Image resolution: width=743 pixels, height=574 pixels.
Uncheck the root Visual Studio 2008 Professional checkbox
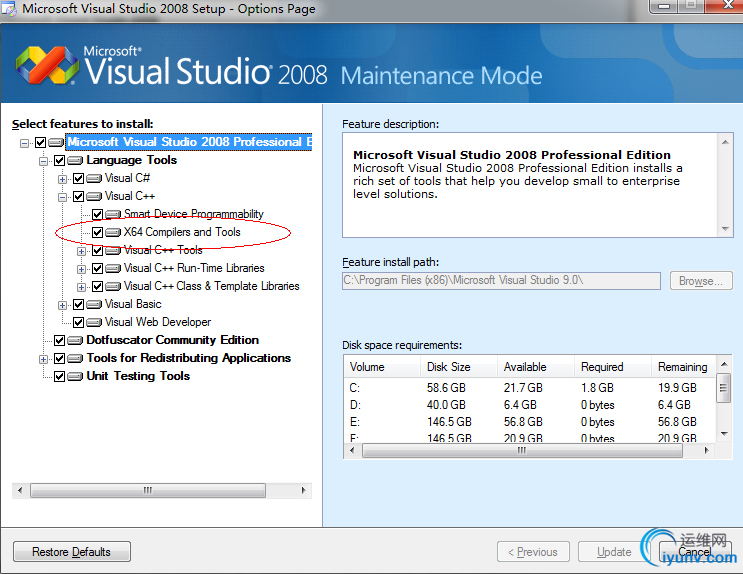point(40,142)
